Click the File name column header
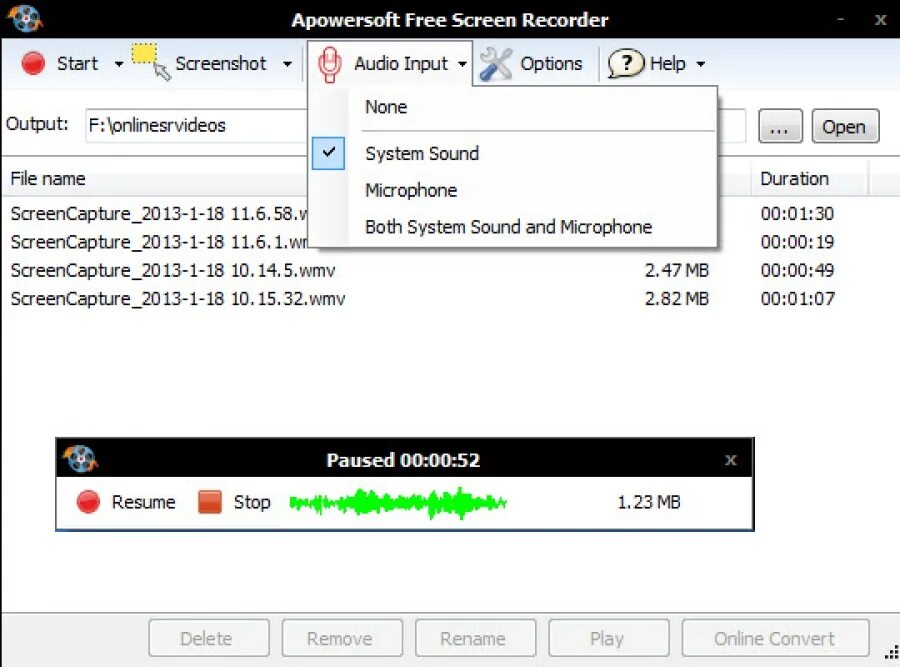The width and height of the screenshot is (900, 667). coord(48,179)
